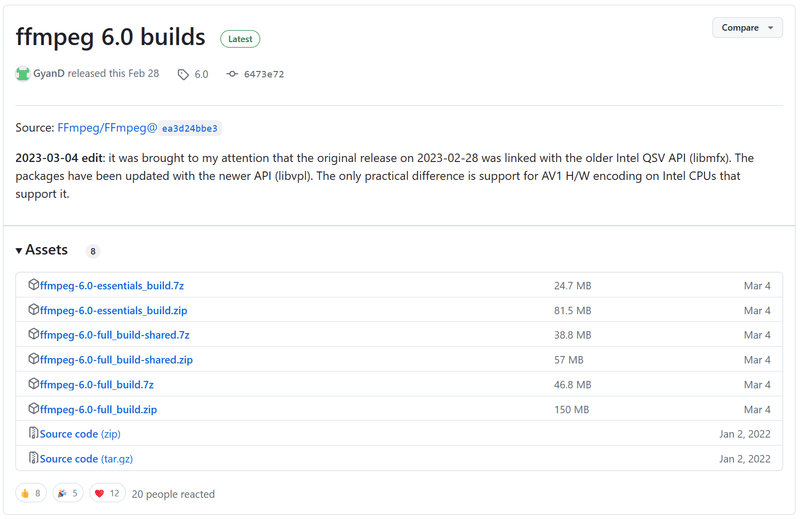The image size is (800, 519).
Task: Toggle the party popper reaction
Action: click(x=69, y=493)
